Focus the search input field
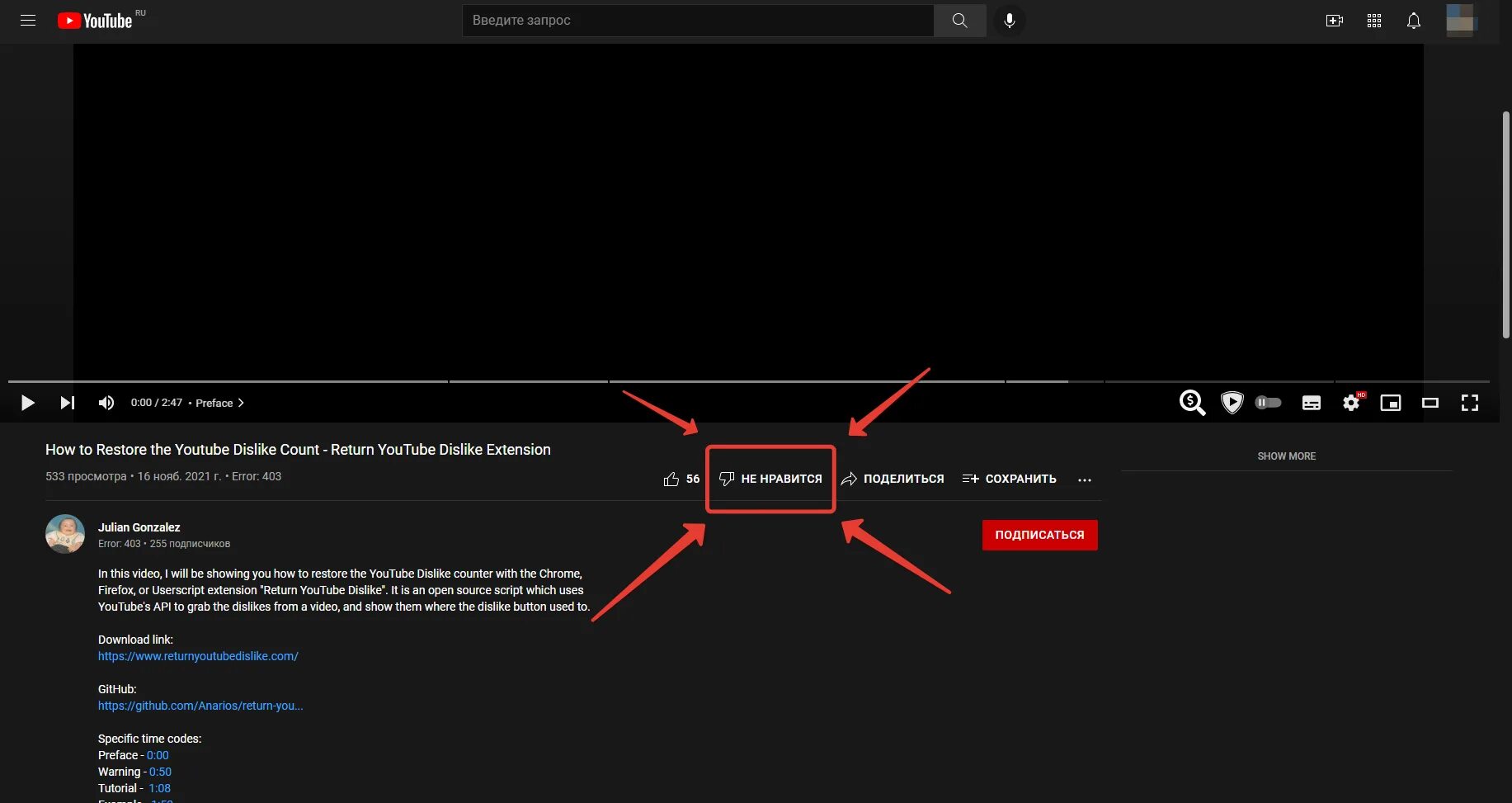Screen dimensions: 1512x803 coord(698,21)
